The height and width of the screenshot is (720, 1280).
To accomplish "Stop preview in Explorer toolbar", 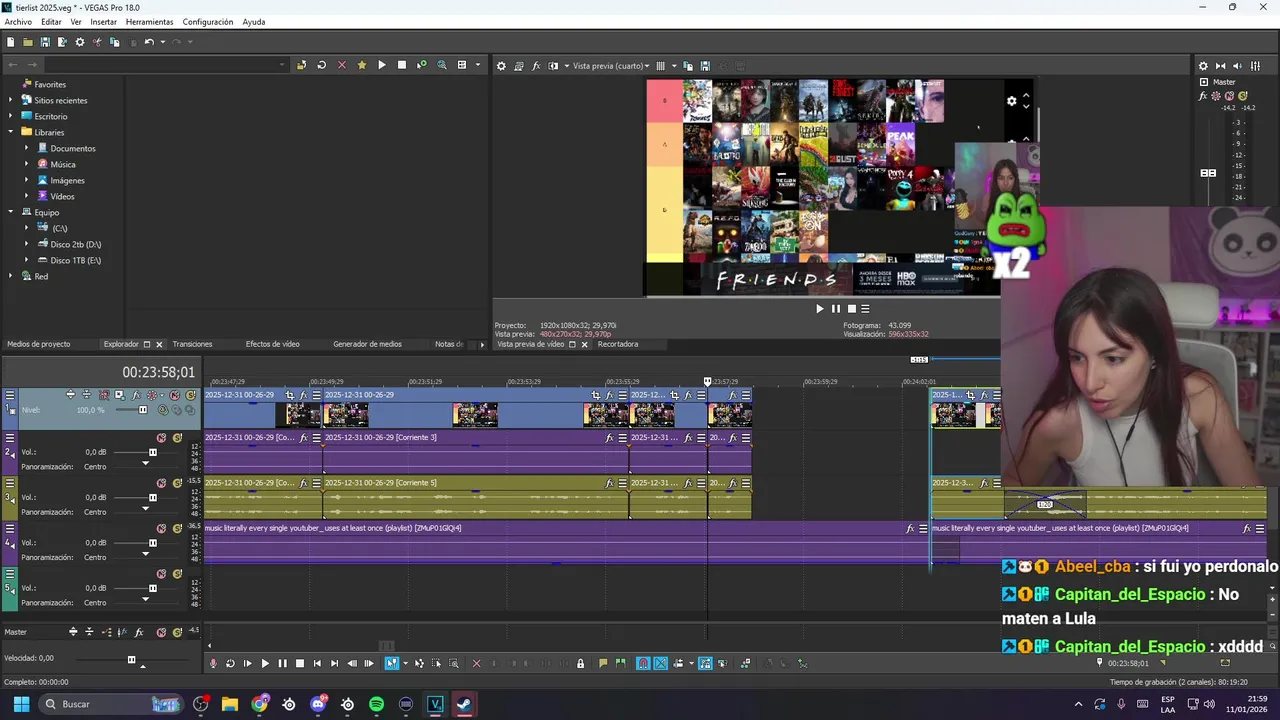I will click(402, 65).
